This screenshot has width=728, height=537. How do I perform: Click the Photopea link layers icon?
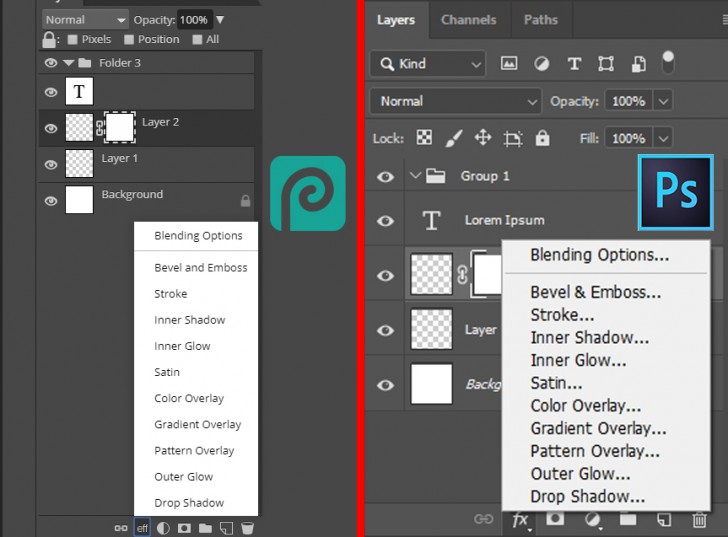pos(121,528)
